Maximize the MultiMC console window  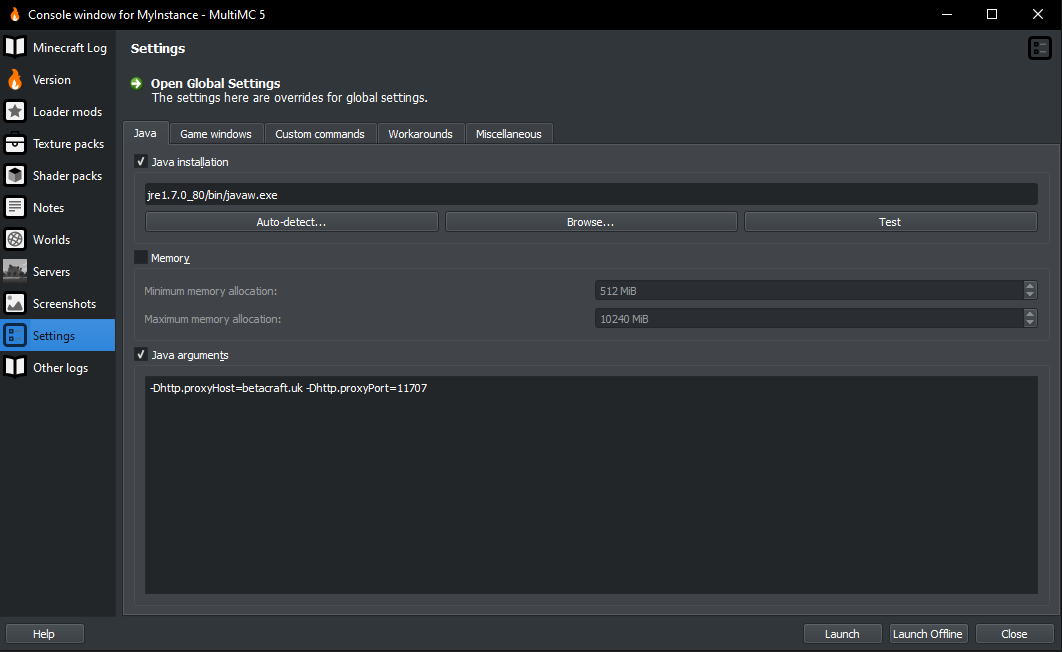[x=992, y=14]
